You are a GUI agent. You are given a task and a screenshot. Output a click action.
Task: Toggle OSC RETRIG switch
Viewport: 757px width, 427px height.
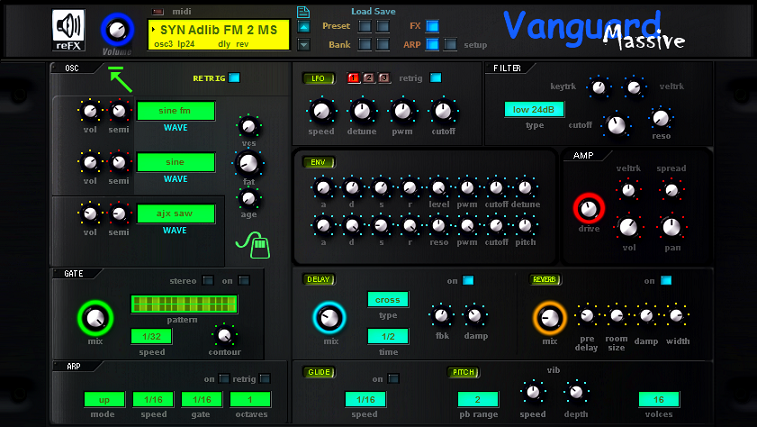234,78
